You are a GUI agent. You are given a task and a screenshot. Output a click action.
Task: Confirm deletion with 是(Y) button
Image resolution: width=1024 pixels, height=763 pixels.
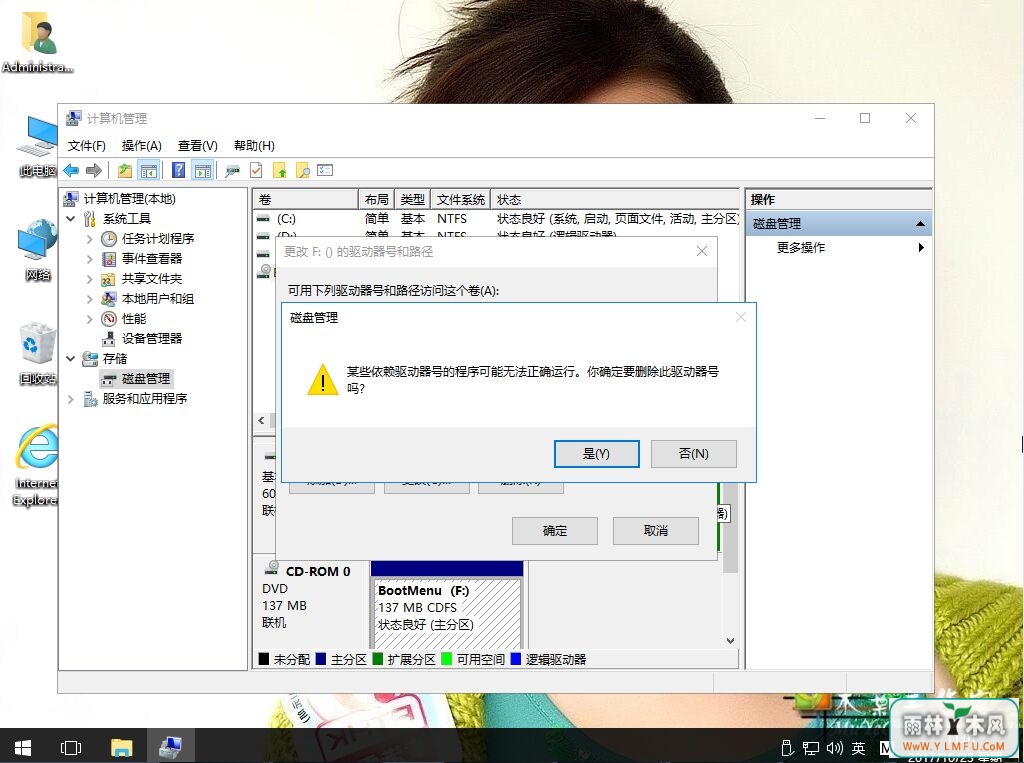point(596,453)
